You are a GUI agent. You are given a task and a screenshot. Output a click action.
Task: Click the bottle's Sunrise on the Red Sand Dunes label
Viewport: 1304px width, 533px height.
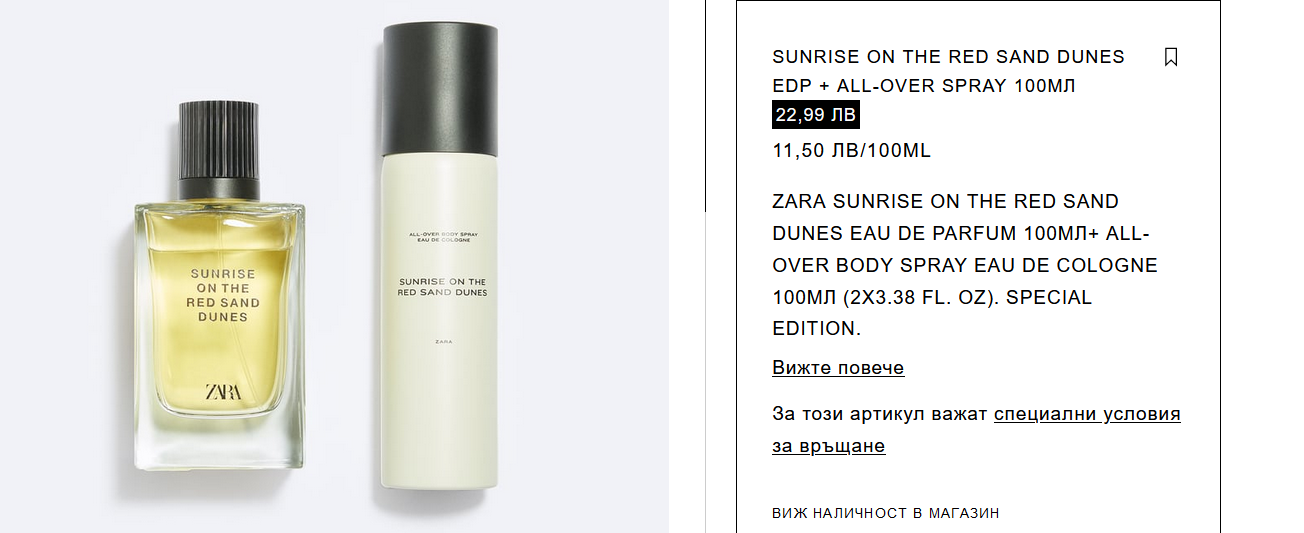click(x=223, y=295)
